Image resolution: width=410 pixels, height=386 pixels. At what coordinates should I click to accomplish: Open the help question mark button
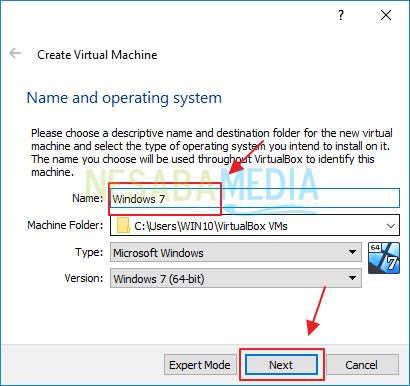pos(340,15)
